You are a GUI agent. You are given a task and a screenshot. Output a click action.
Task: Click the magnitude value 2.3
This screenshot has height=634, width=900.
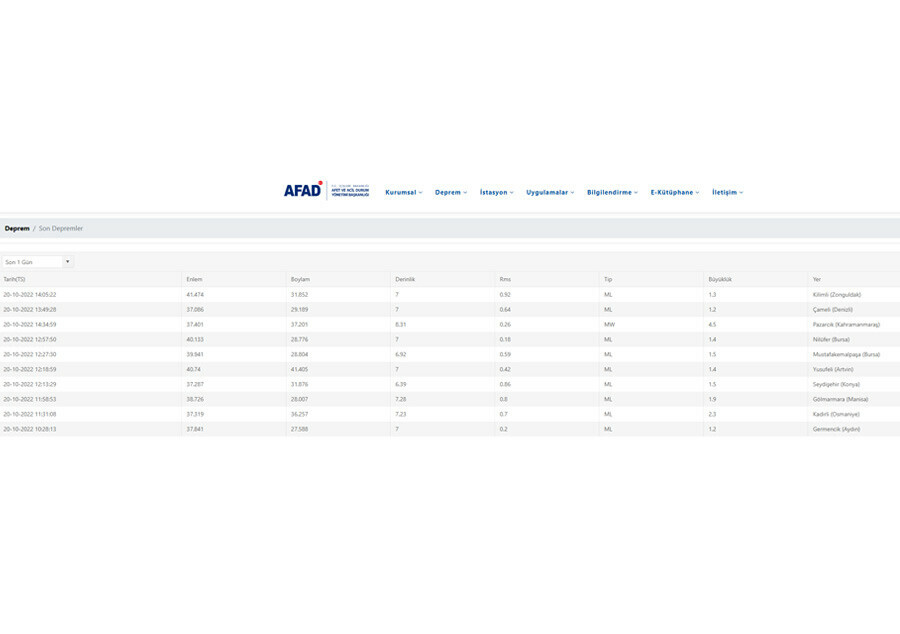click(712, 414)
